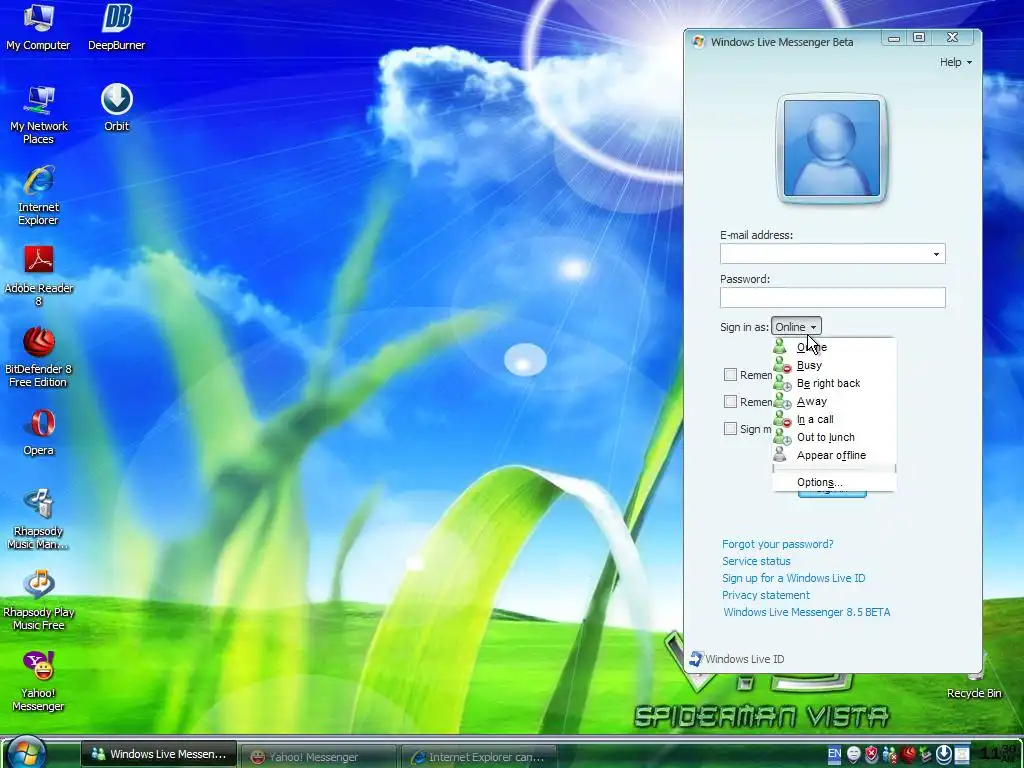Expand the E-mail address dropdown arrow
The width and height of the screenshot is (1024, 768).
tap(936, 254)
